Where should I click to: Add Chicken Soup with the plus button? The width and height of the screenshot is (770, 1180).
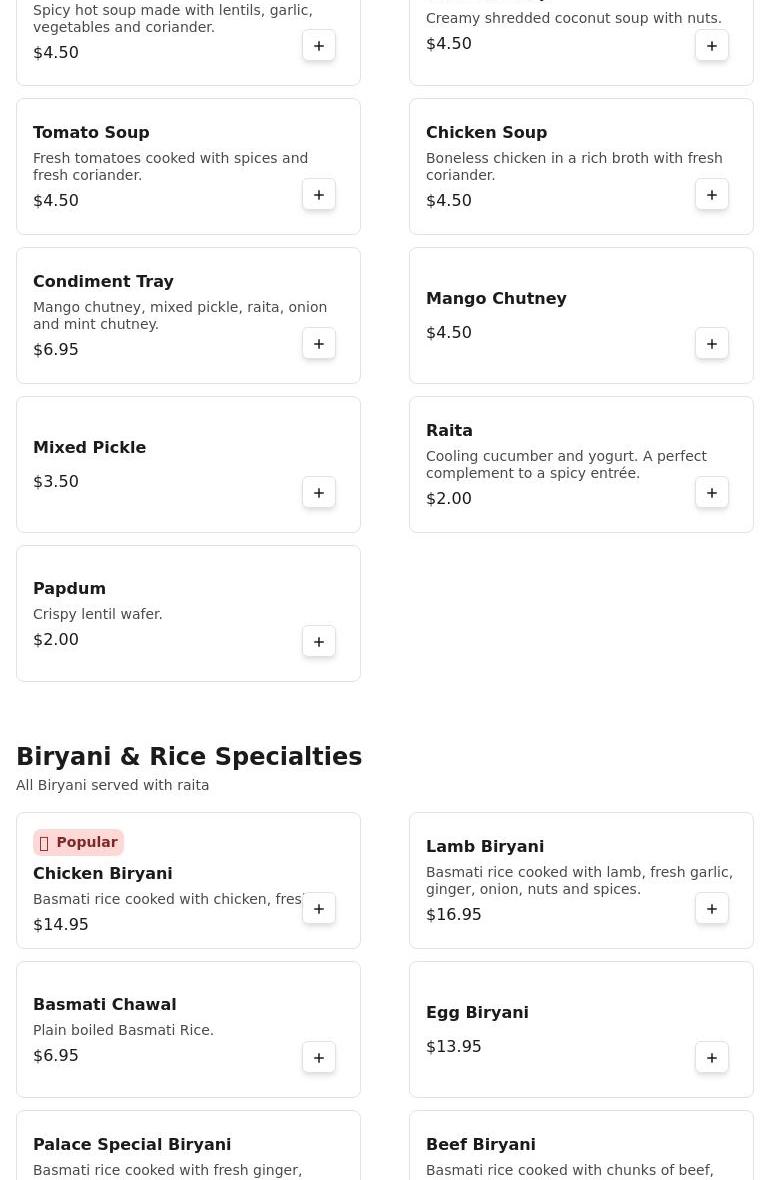click(712, 195)
